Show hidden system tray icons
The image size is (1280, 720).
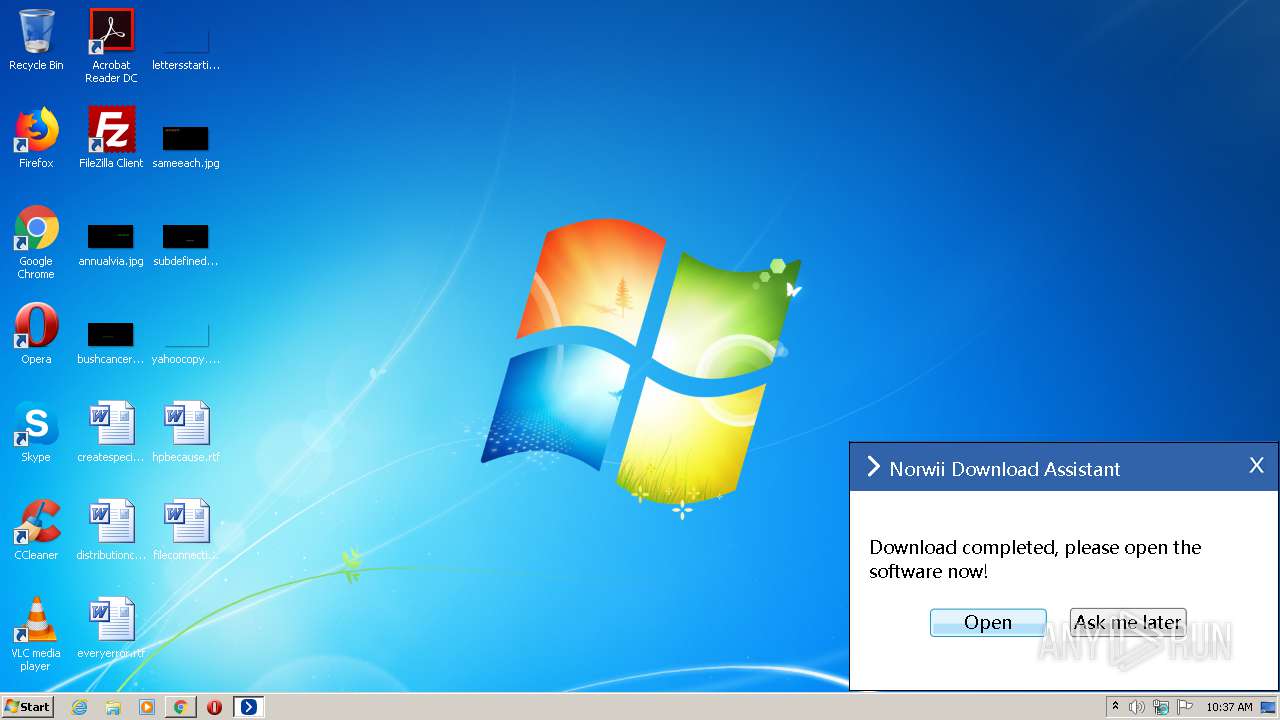1115,707
